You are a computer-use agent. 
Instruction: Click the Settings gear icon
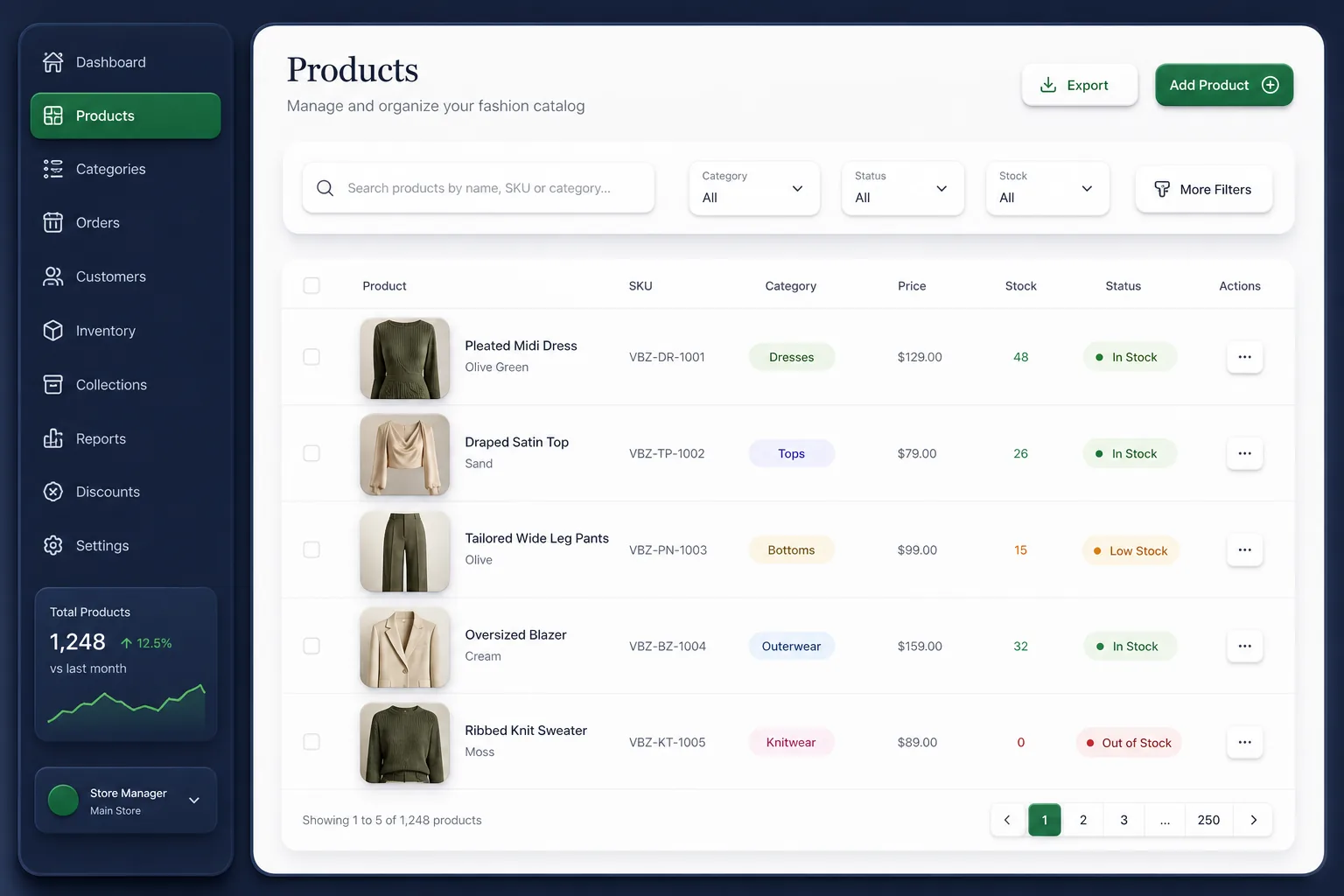53,545
